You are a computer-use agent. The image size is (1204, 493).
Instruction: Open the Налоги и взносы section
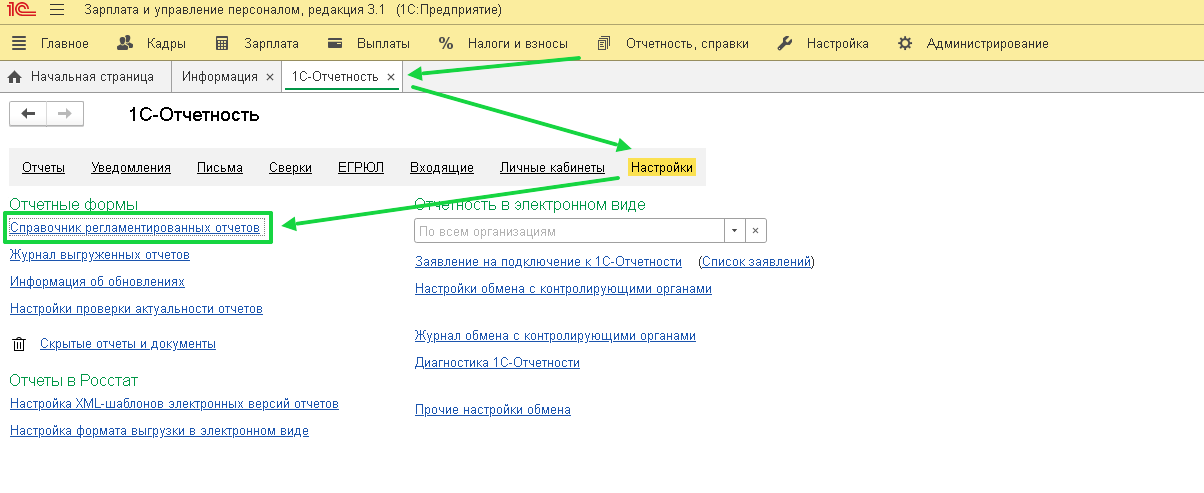[503, 44]
